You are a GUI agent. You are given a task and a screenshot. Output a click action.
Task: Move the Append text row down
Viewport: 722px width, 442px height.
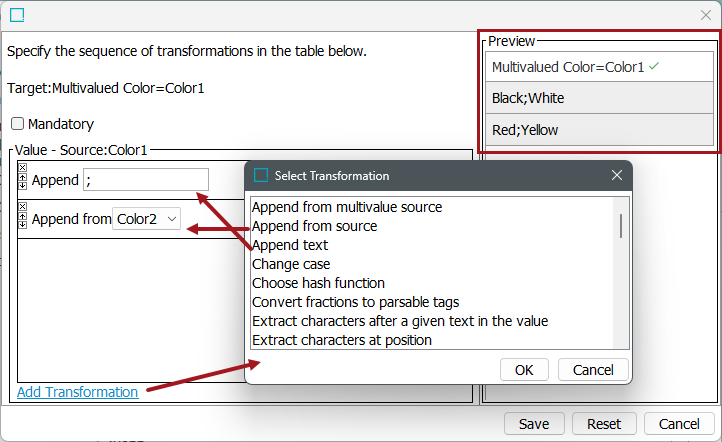coord(23,186)
